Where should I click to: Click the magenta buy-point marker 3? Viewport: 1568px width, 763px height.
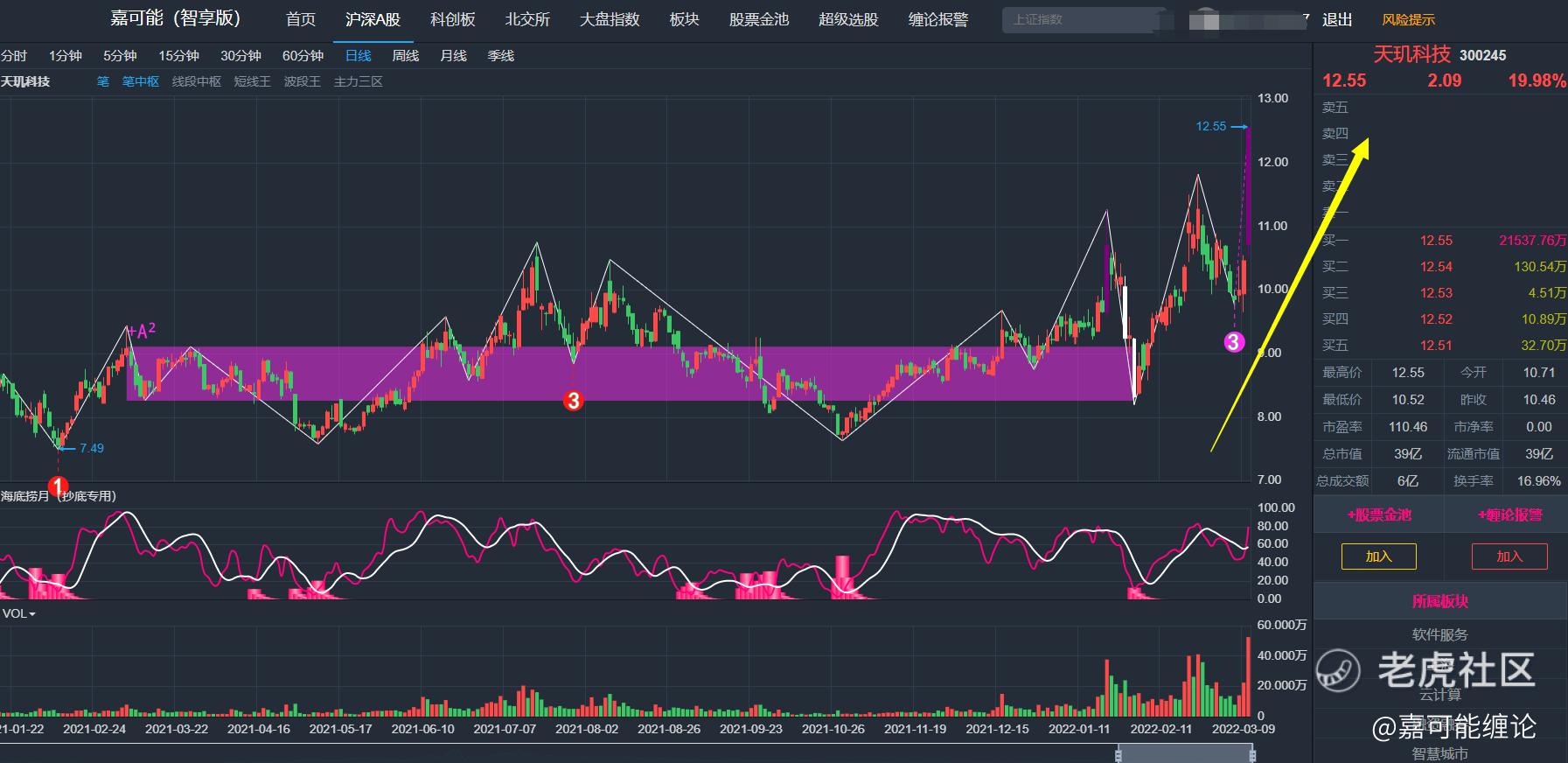[1233, 342]
